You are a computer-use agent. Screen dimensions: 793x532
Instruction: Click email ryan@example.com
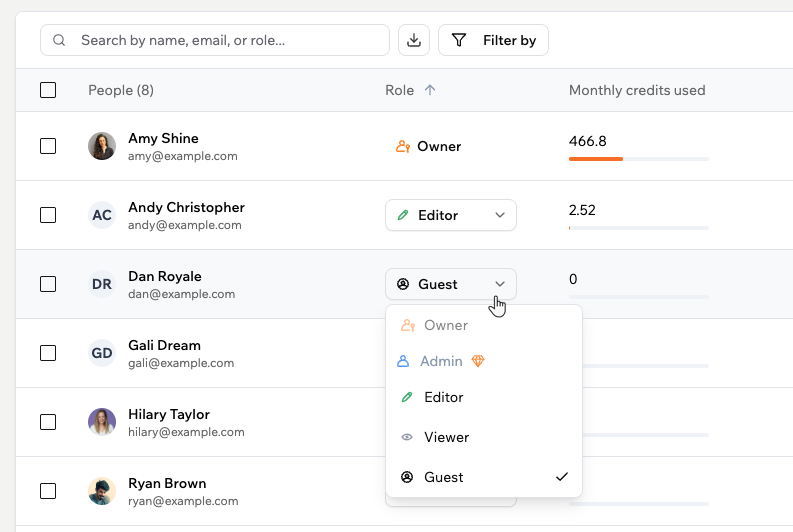click(183, 501)
